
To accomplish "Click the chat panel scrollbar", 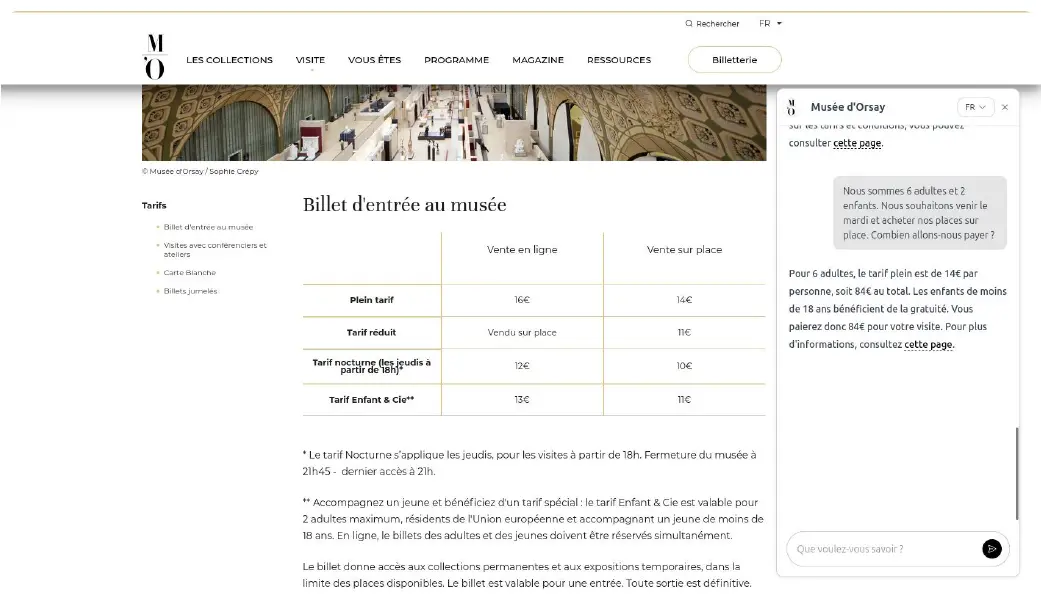I will click(1016, 474).
